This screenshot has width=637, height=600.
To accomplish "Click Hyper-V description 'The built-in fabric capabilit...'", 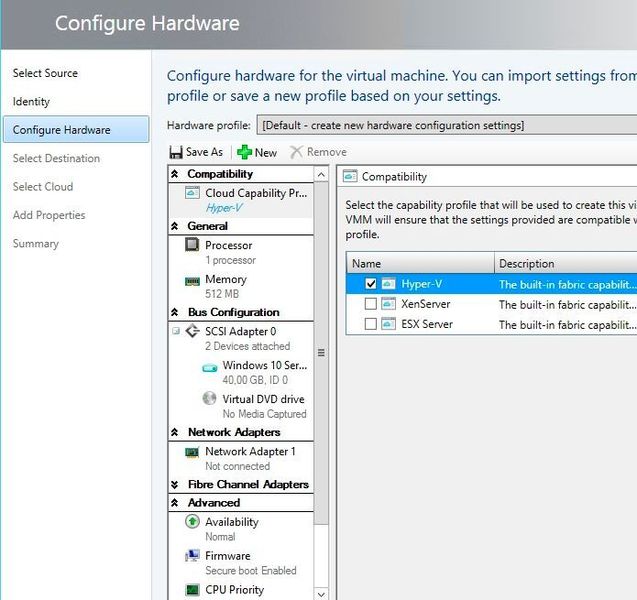I will [568, 284].
